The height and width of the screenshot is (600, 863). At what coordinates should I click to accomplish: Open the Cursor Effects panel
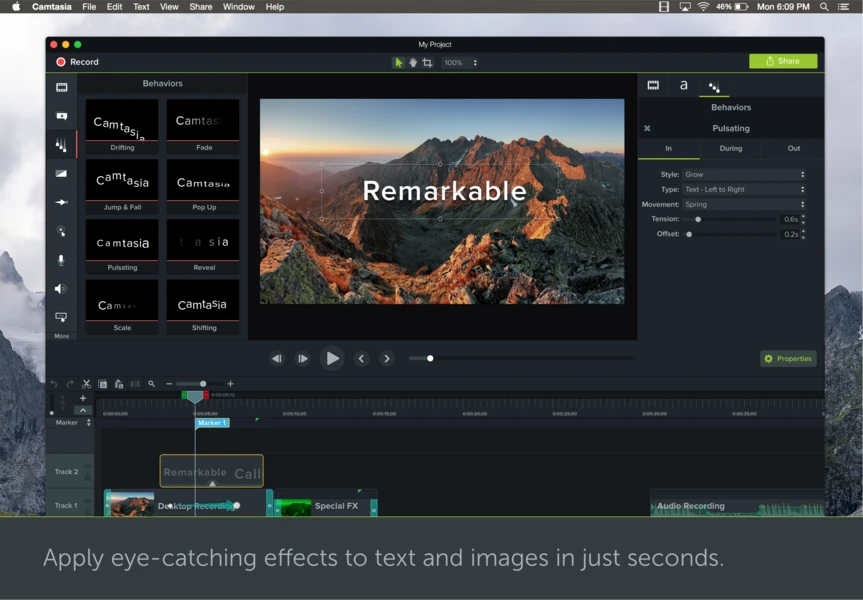coord(60,231)
